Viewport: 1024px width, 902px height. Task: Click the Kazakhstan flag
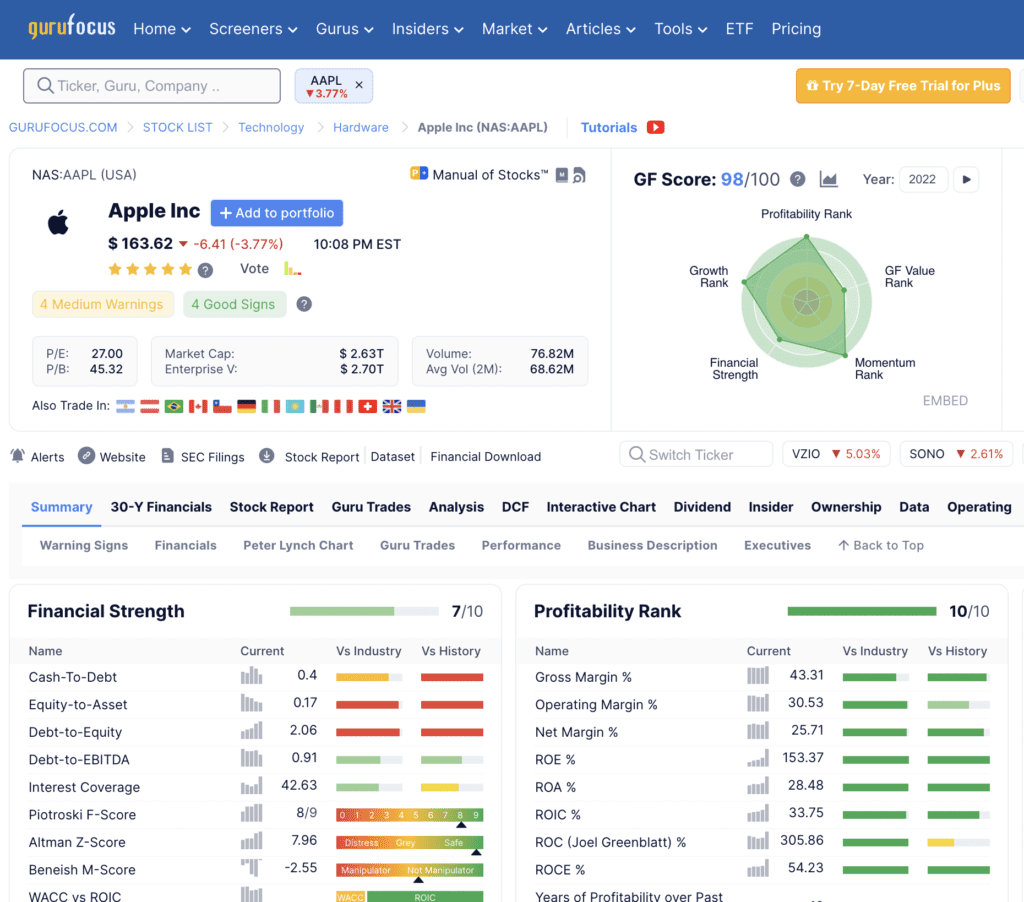click(295, 406)
